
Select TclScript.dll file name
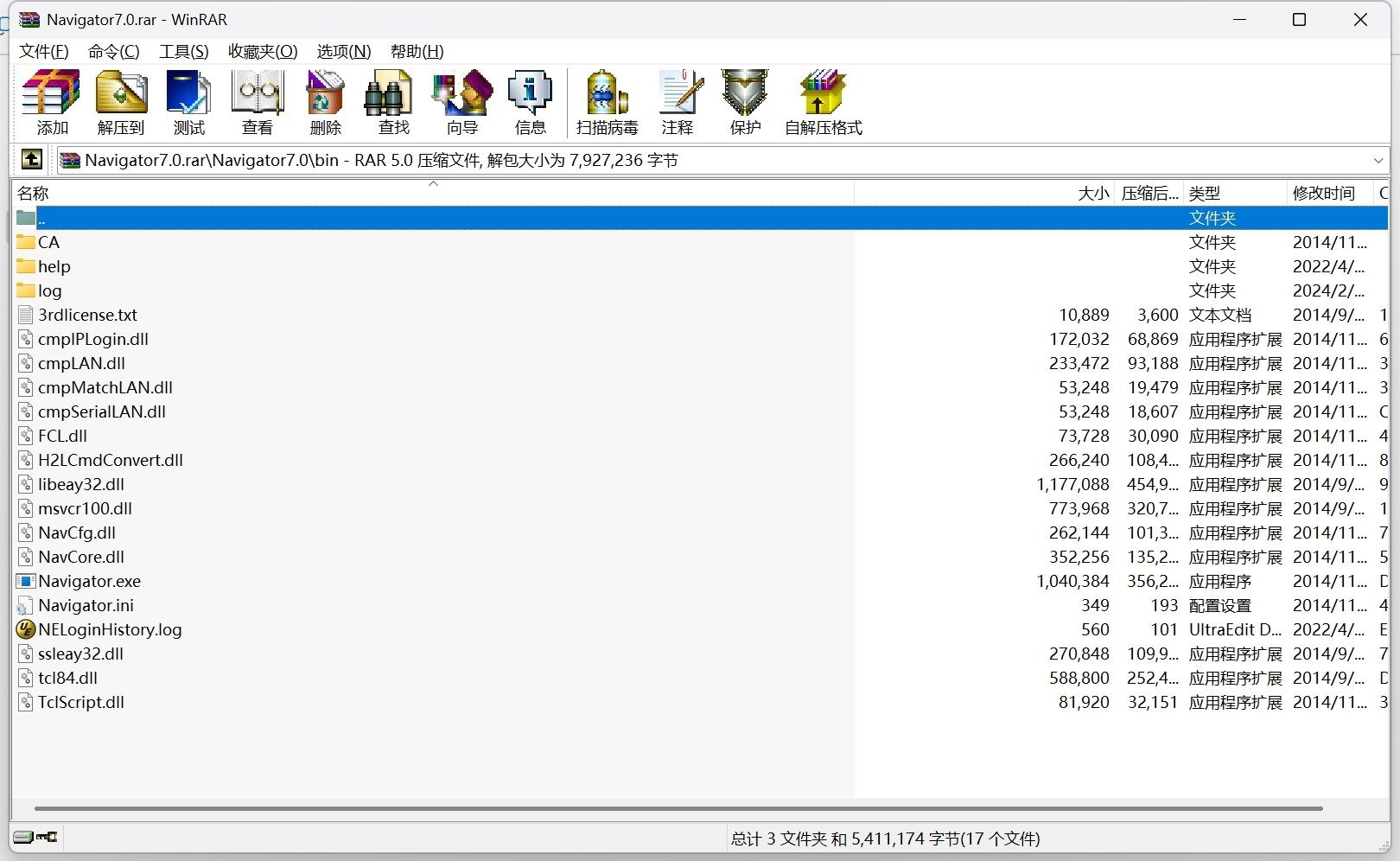tap(81, 702)
